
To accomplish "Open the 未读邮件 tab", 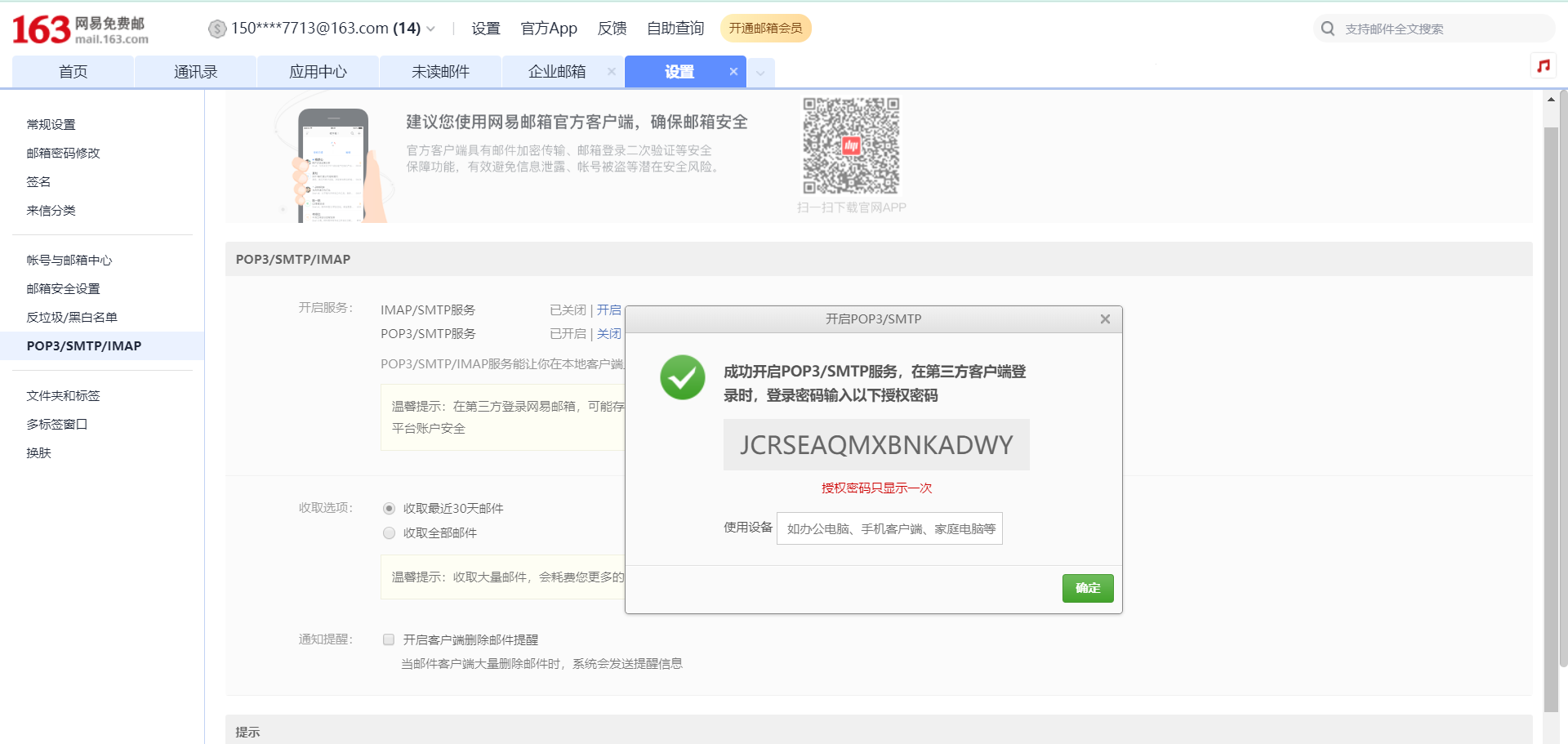I will click(x=441, y=72).
